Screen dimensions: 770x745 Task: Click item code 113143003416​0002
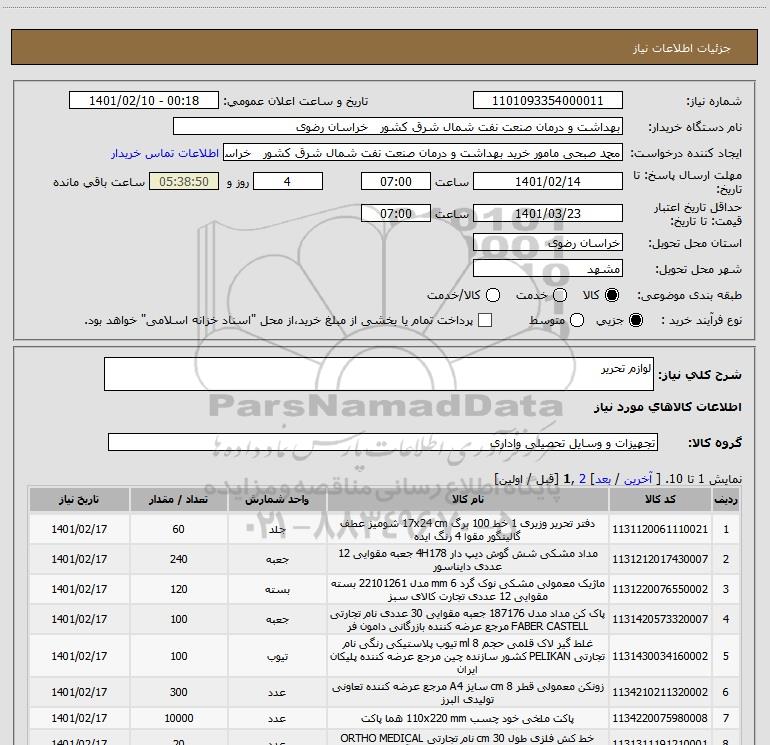tap(660, 656)
